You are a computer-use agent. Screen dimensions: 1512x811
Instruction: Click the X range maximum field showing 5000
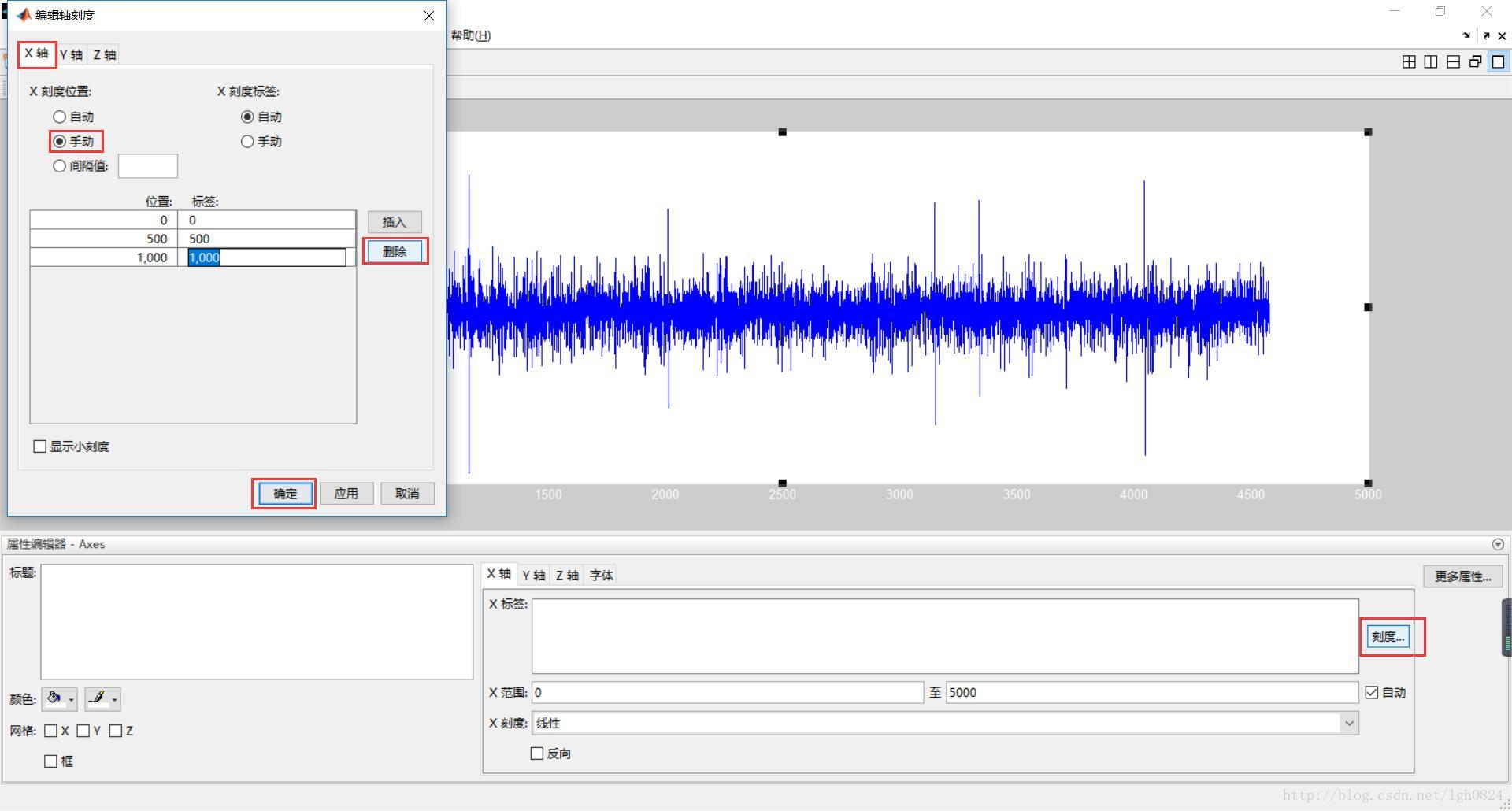pyautogui.click(x=1152, y=692)
